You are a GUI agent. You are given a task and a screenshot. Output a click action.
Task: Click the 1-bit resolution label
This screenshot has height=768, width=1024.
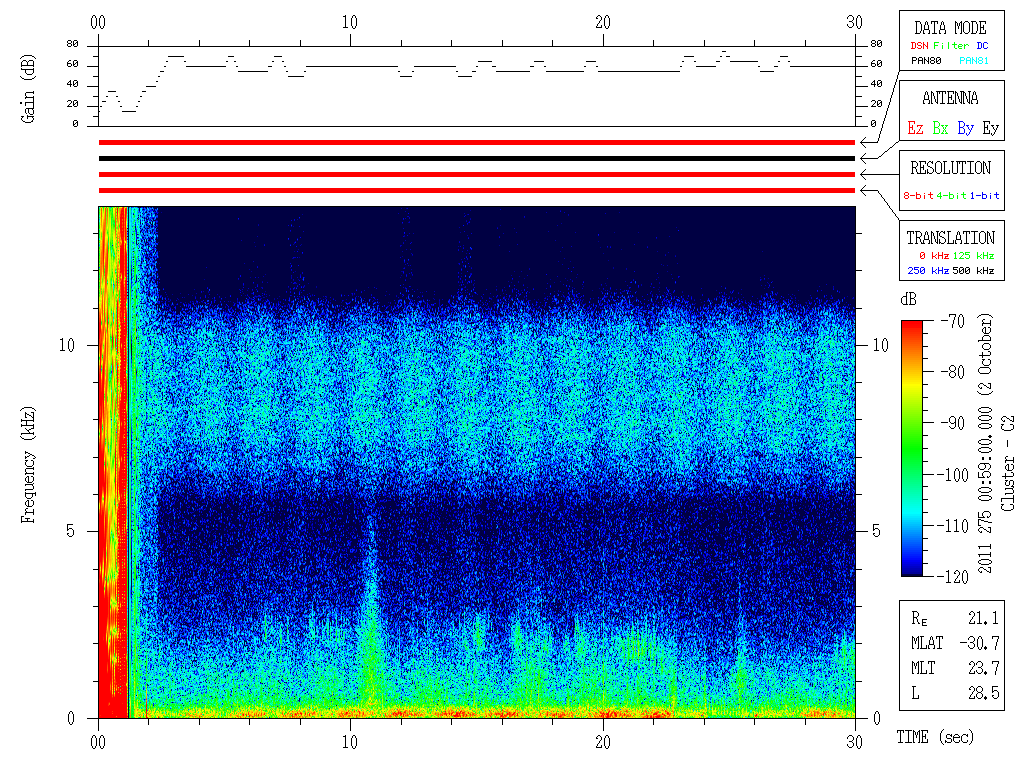[984, 195]
